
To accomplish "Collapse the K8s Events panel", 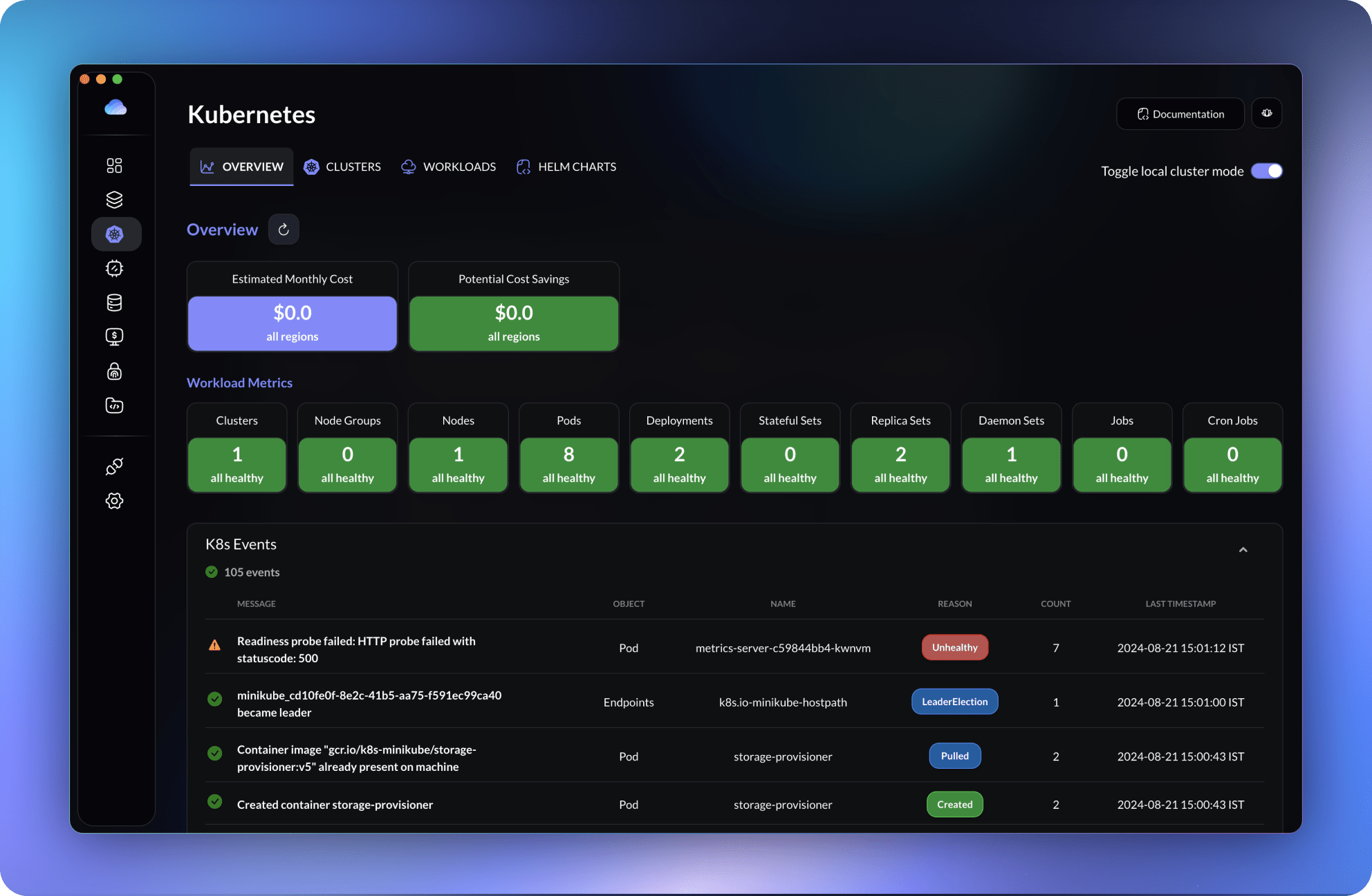I will (x=1243, y=550).
